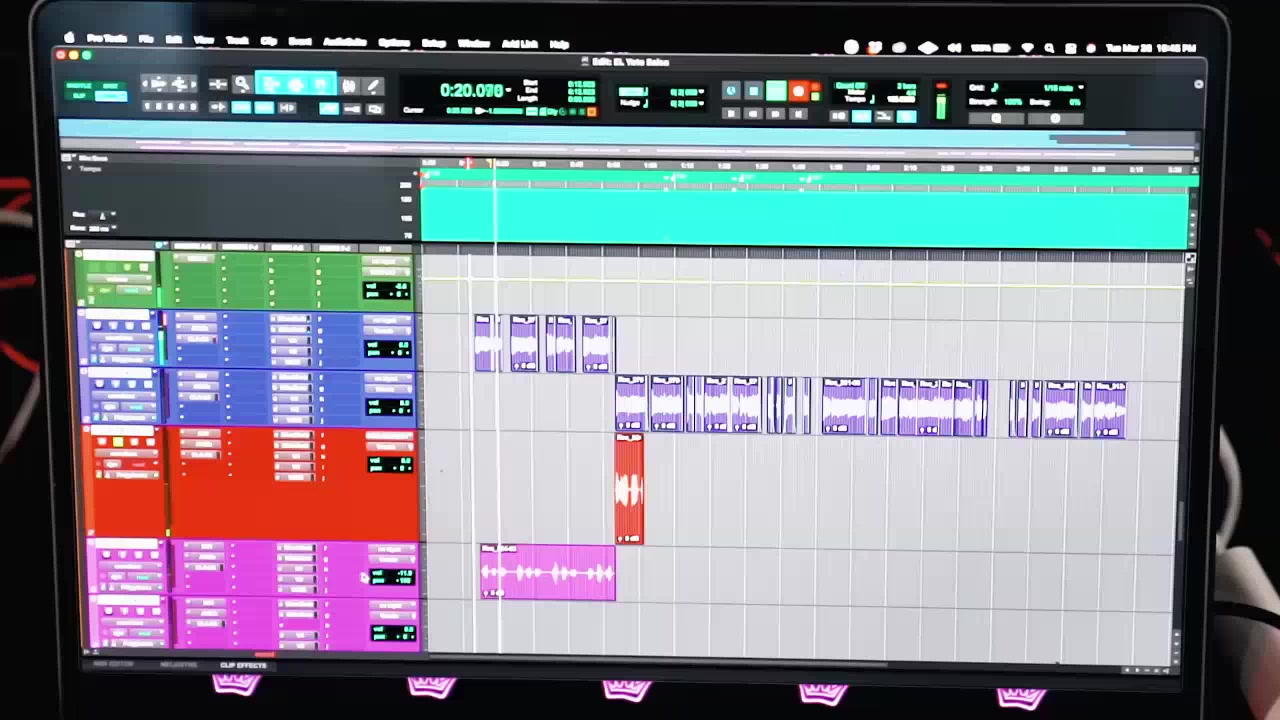1280x720 pixels.
Task: Switch to the Clip Effects tab
Action: click(x=243, y=665)
